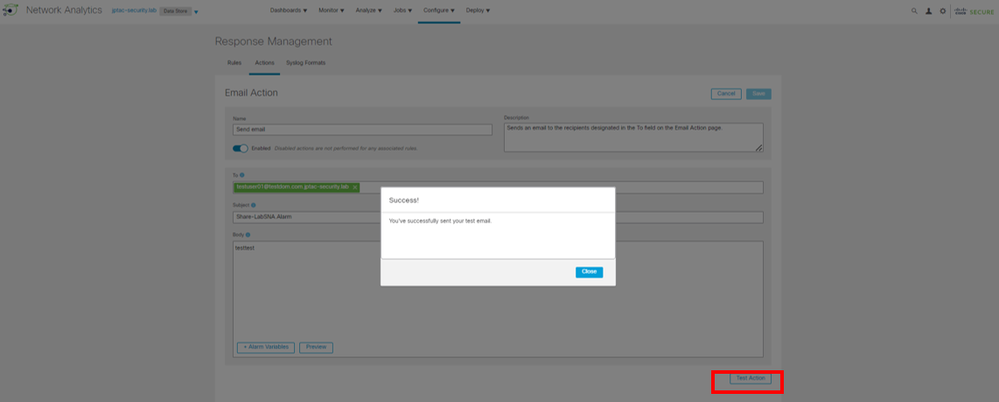Expand the Analyze menu
This screenshot has height=402, width=999.
369,11
